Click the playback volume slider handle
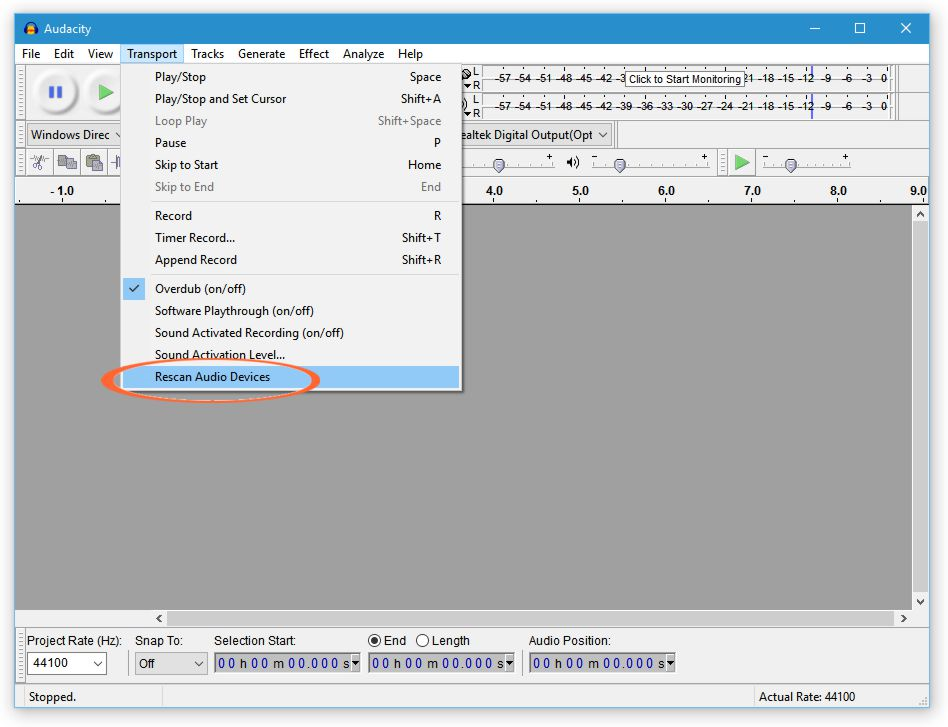The width and height of the screenshot is (948, 727). 620,165
